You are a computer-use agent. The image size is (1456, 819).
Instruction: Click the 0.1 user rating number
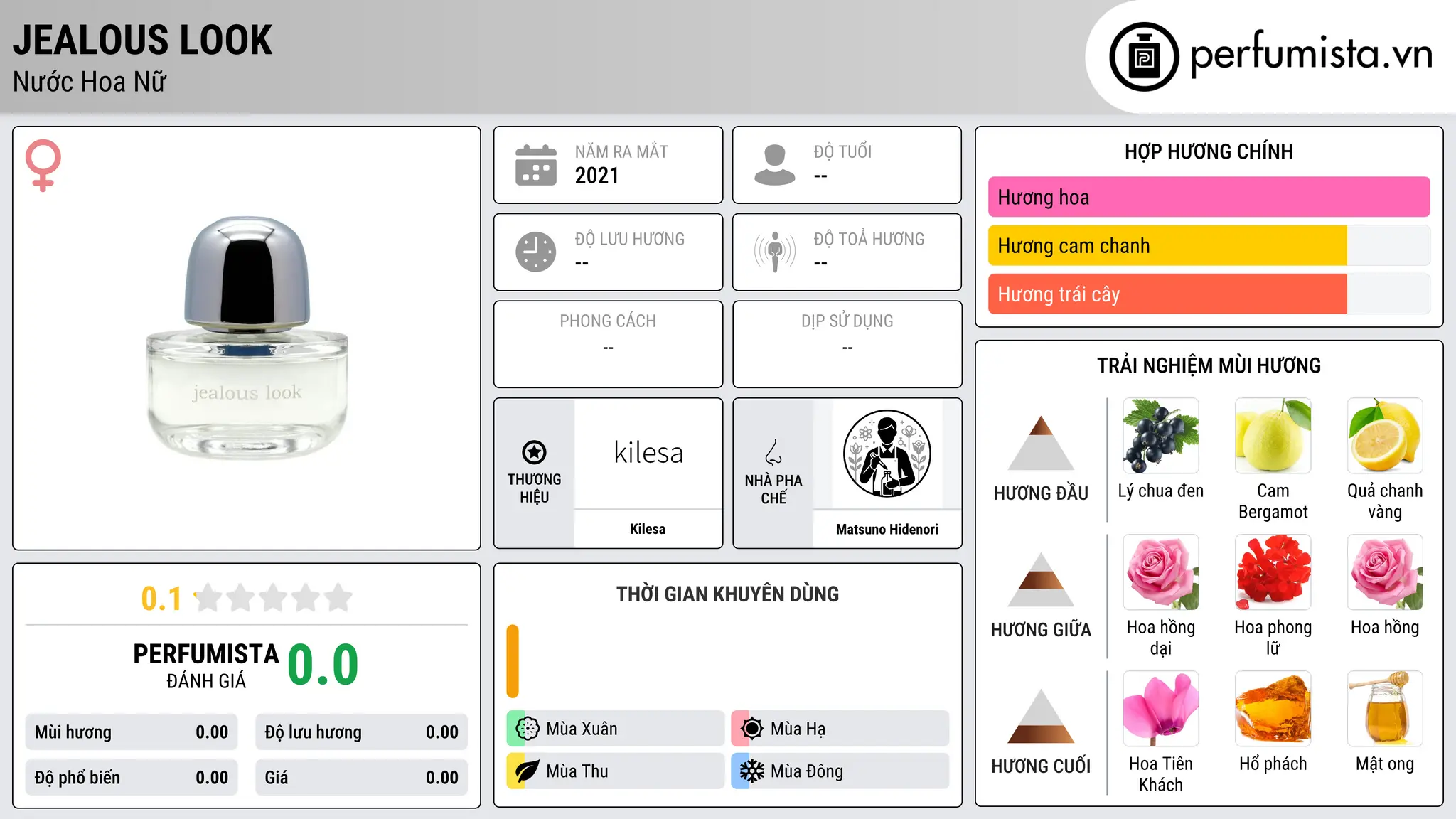[x=161, y=599]
